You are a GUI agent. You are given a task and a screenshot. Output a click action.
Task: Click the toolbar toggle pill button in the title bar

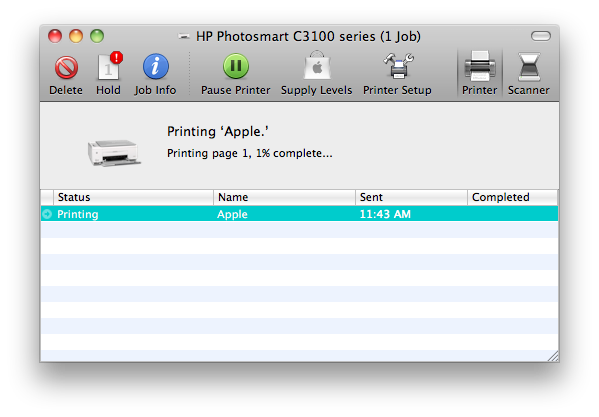point(541,36)
